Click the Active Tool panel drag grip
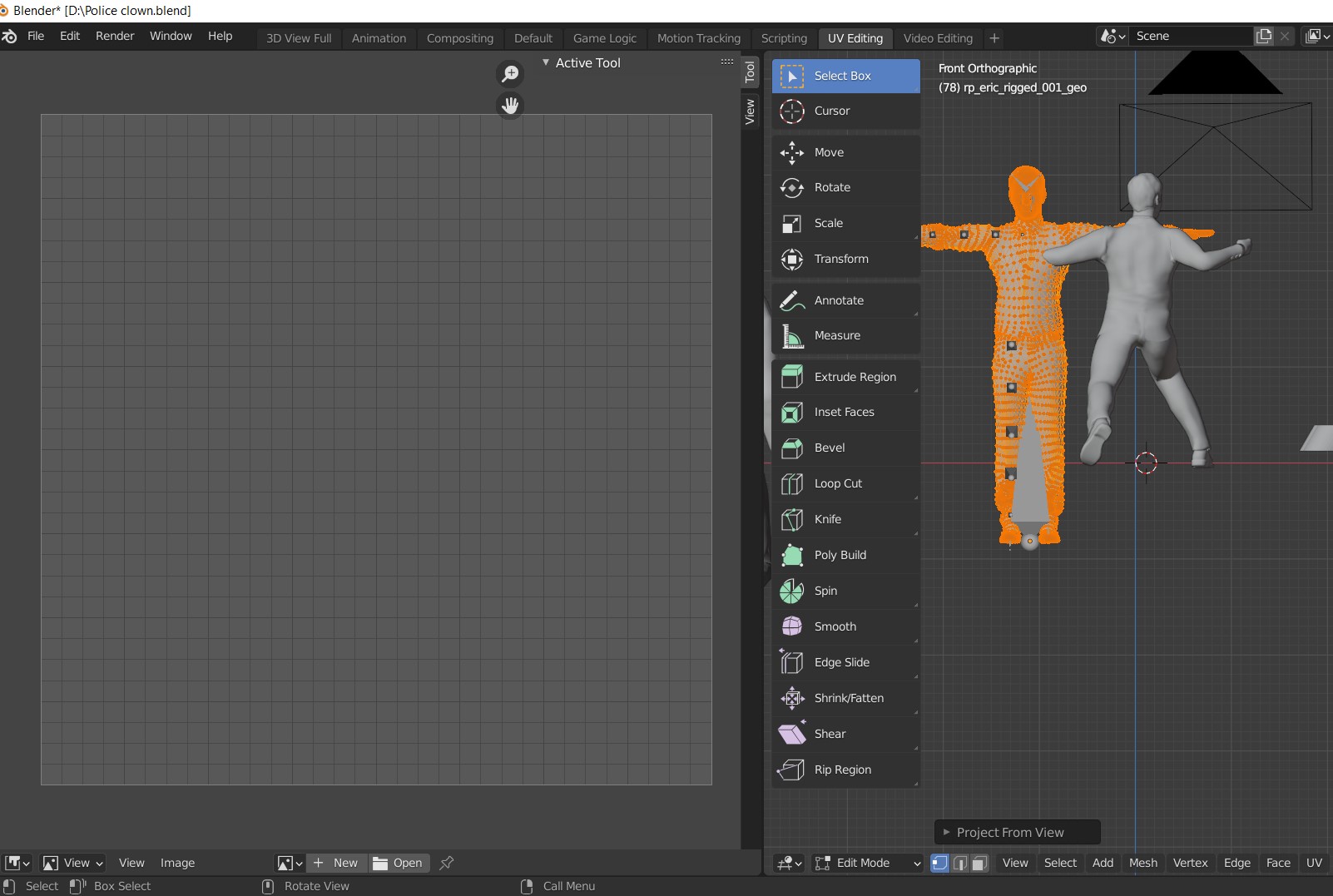This screenshot has width=1333, height=896. pyautogui.click(x=727, y=62)
